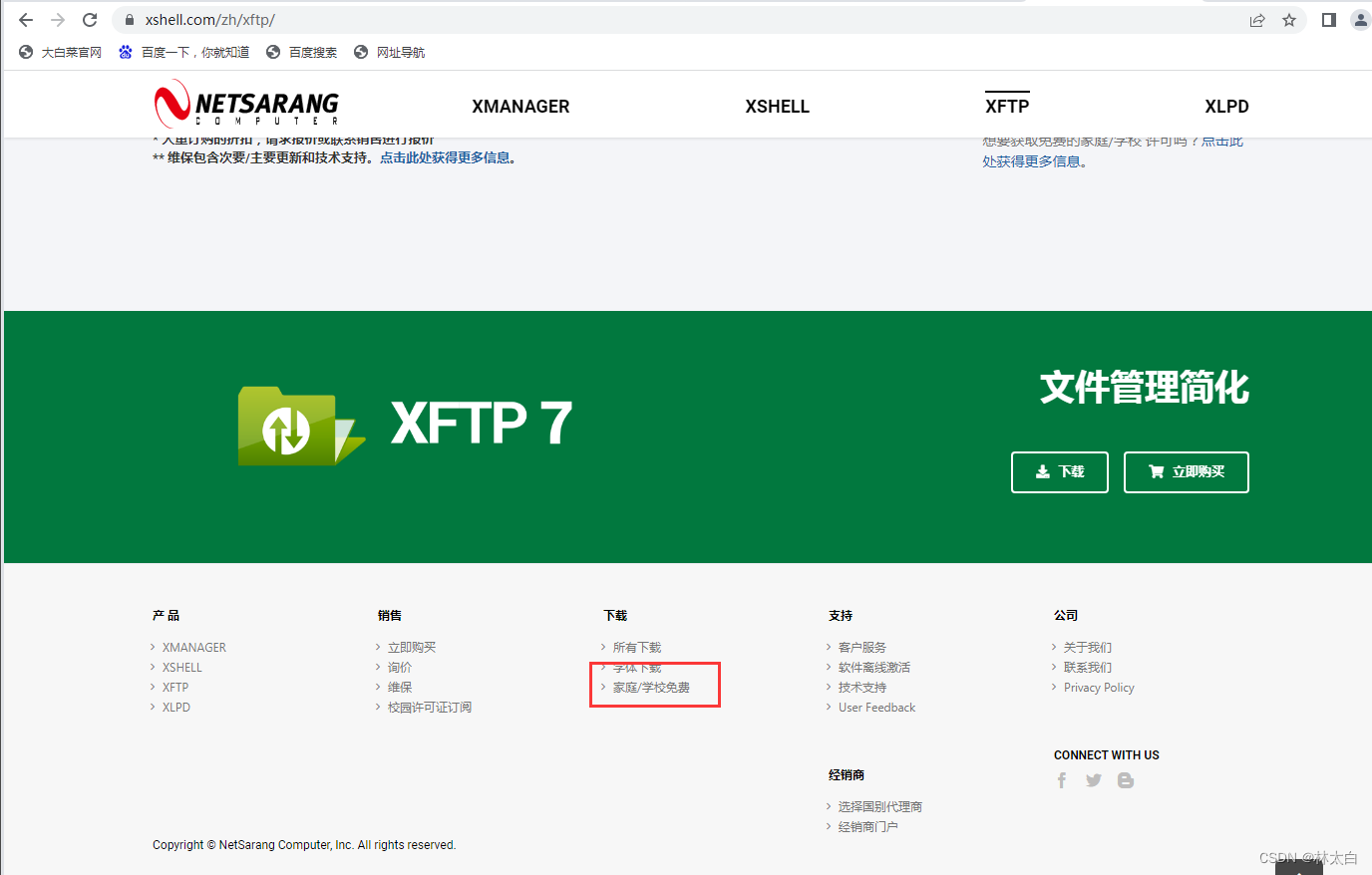Click the NetSarang Computer logo
Image resolution: width=1372 pixels, height=875 pixels.
[x=246, y=105]
